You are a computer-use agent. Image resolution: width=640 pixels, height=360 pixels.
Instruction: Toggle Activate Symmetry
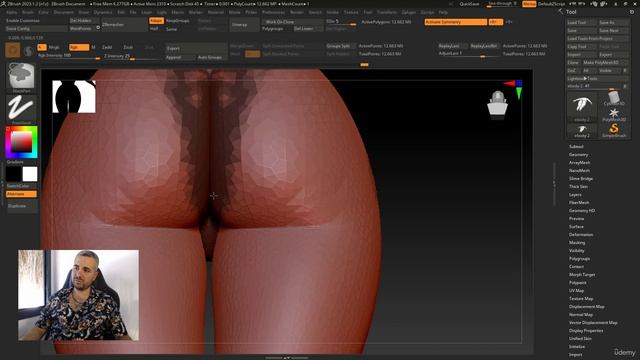pos(456,22)
